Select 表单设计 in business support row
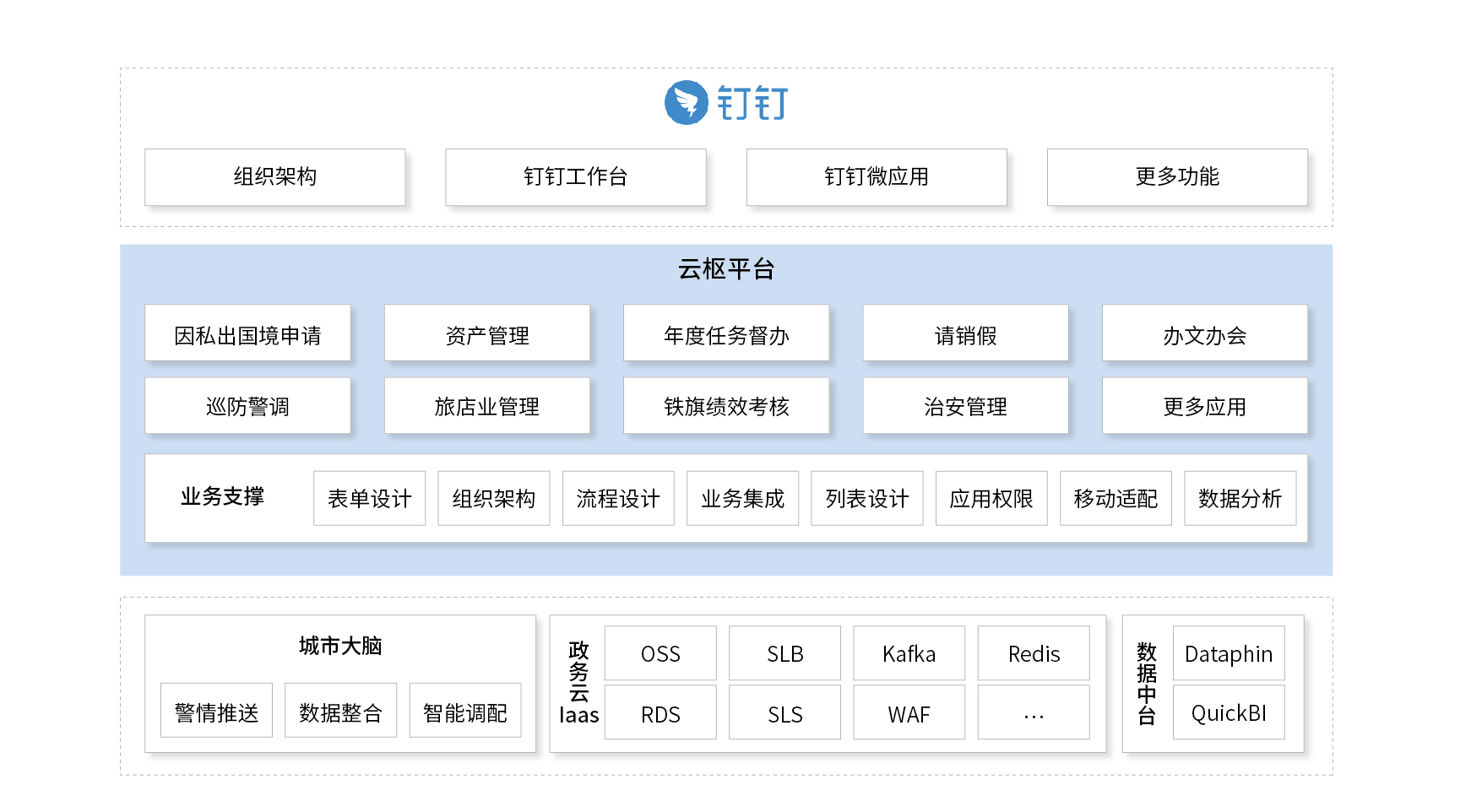 click(370, 498)
